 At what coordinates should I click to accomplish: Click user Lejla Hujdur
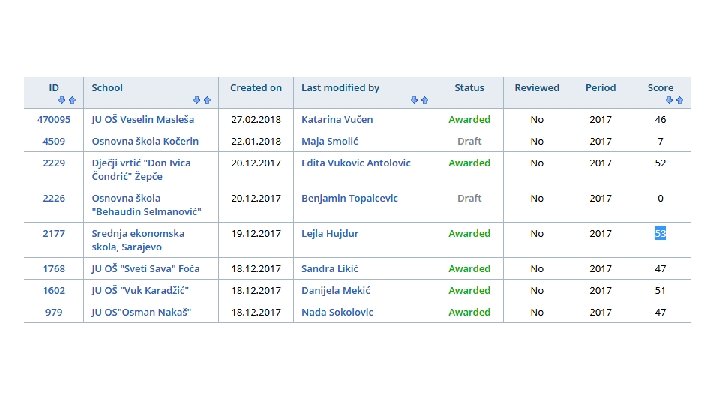(x=330, y=234)
